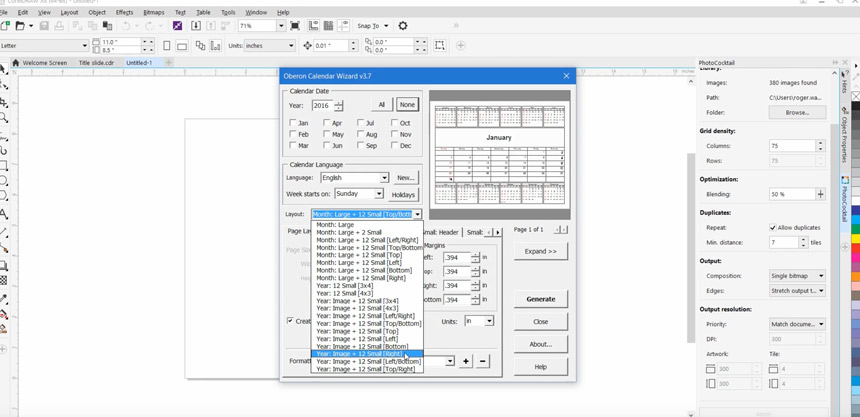Open the Snap To dropdown

(x=386, y=26)
